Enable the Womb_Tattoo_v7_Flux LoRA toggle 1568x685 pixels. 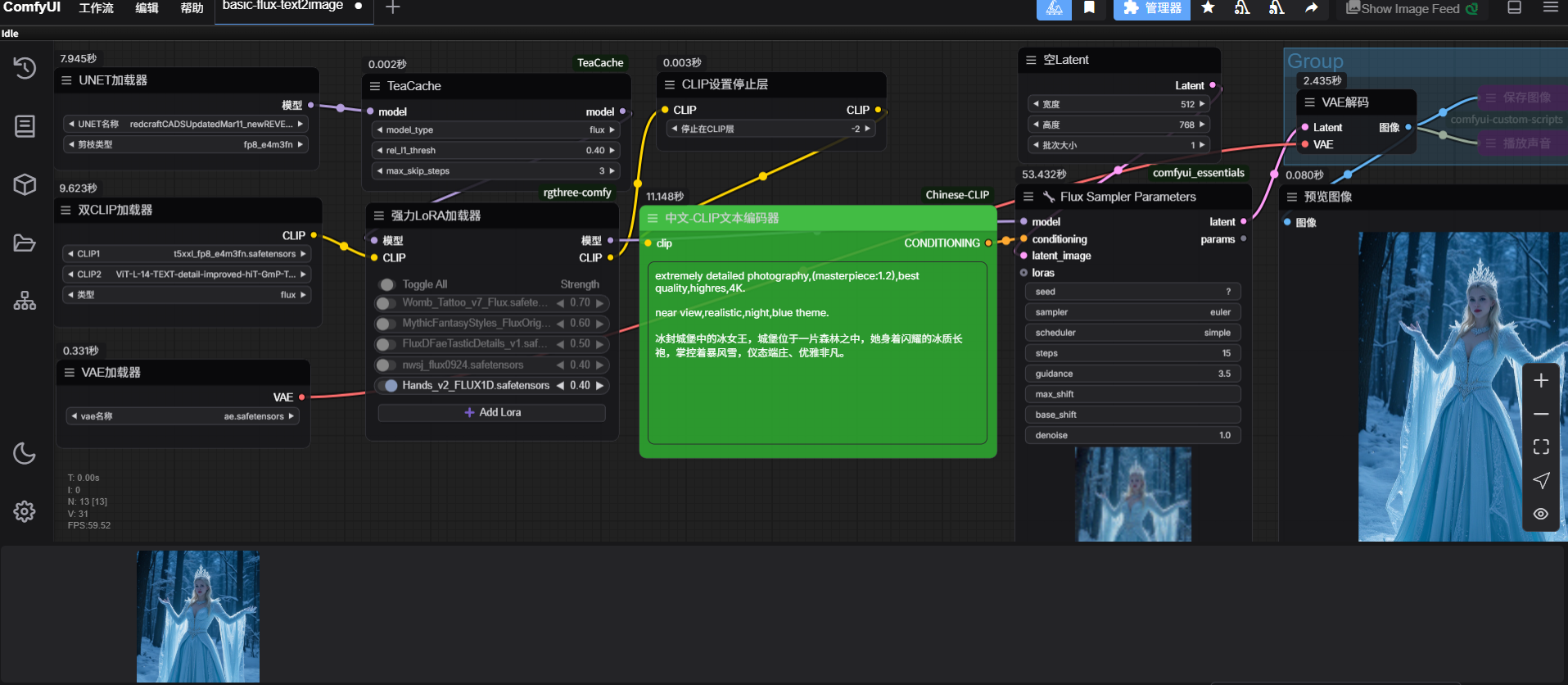tap(386, 303)
